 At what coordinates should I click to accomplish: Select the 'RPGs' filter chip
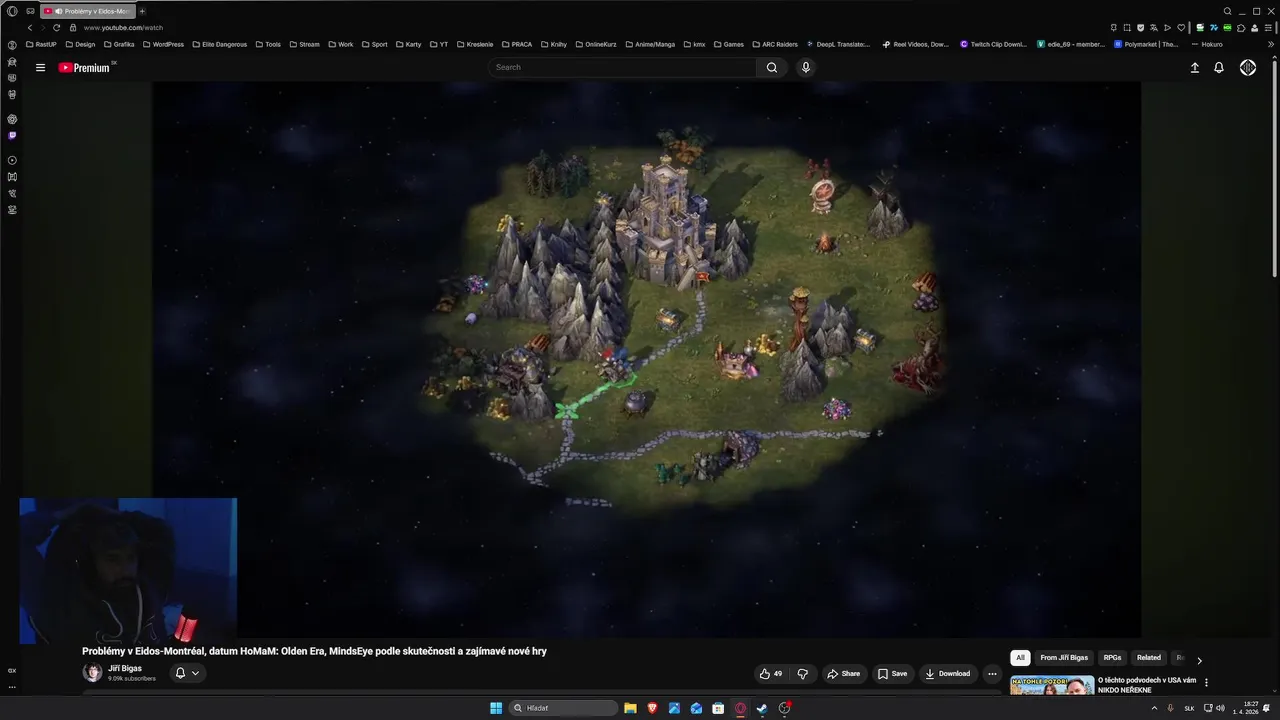(x=1112, y=657)
